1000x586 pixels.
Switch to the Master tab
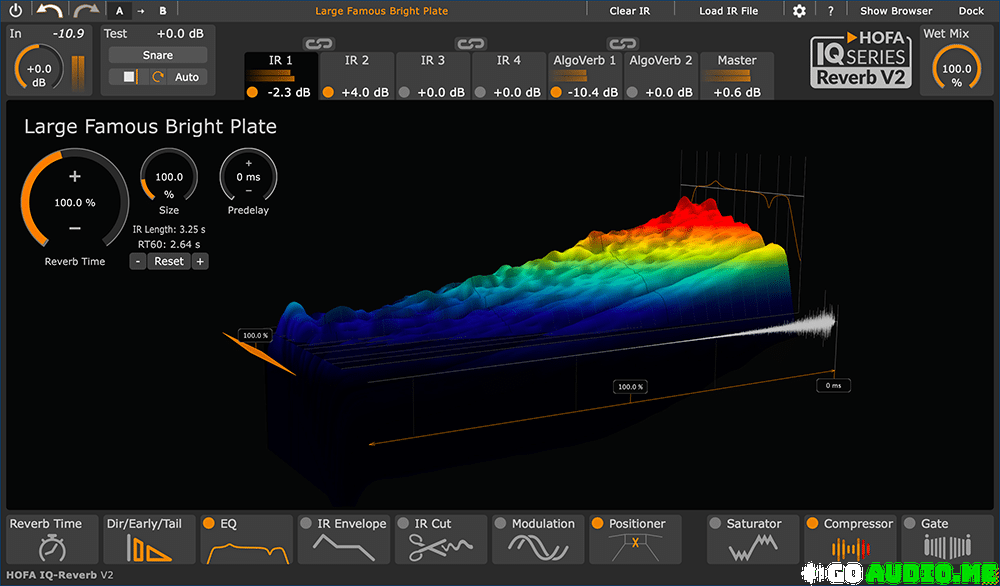click(x=737, y=61)
